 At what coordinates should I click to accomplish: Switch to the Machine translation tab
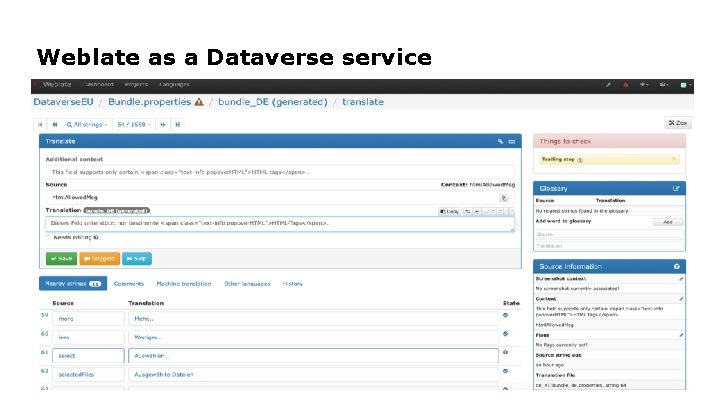point(184,284)
